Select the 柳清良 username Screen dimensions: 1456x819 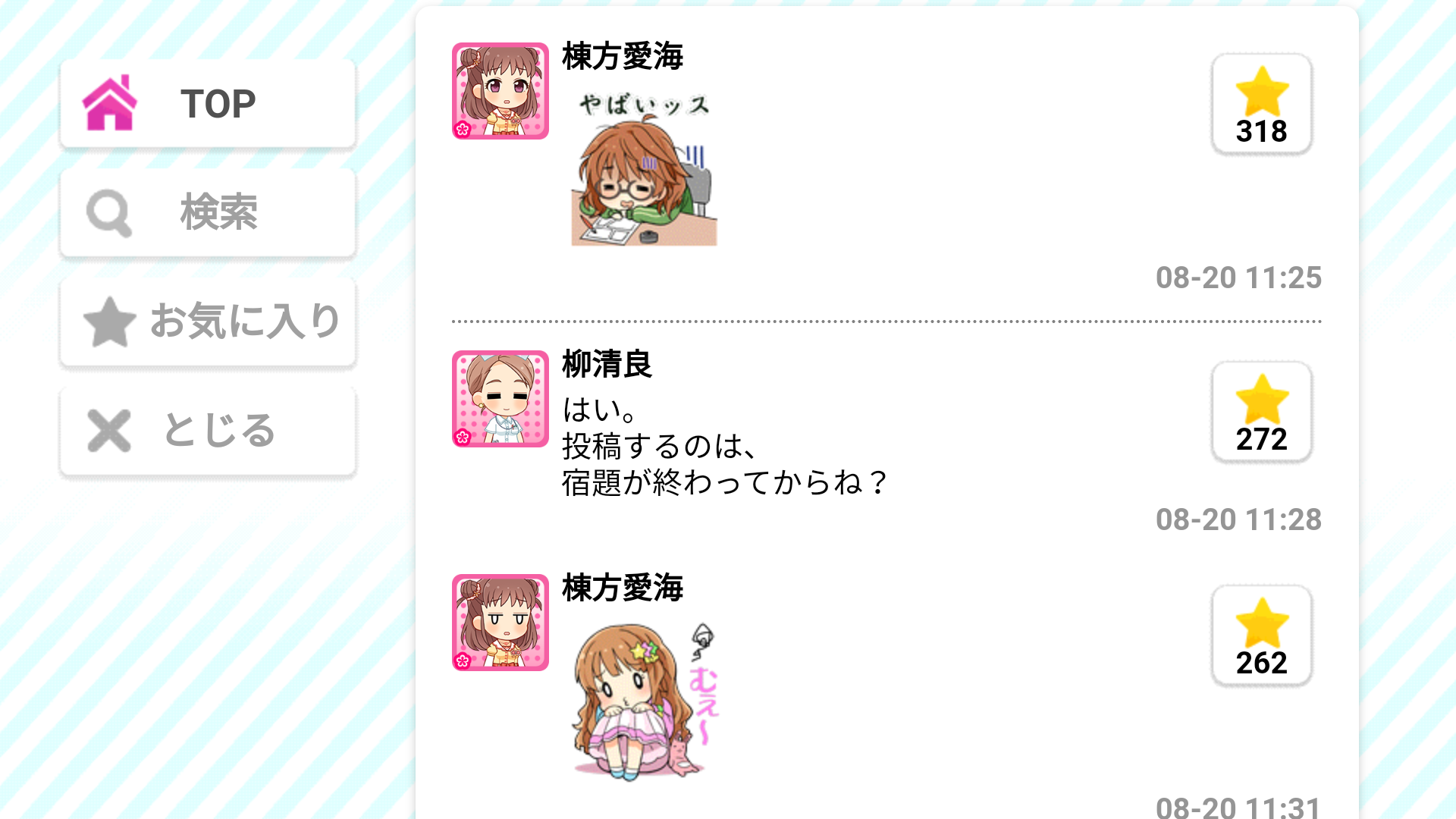click(607, 365)
